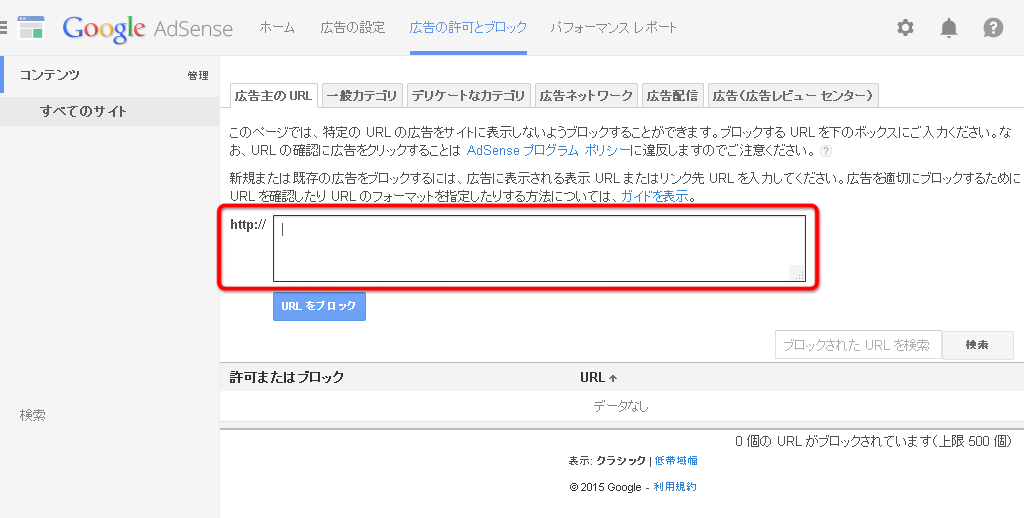Open パフォーマンス レポート menu
Screen dimensions: 1024x518
pos(613,27)
